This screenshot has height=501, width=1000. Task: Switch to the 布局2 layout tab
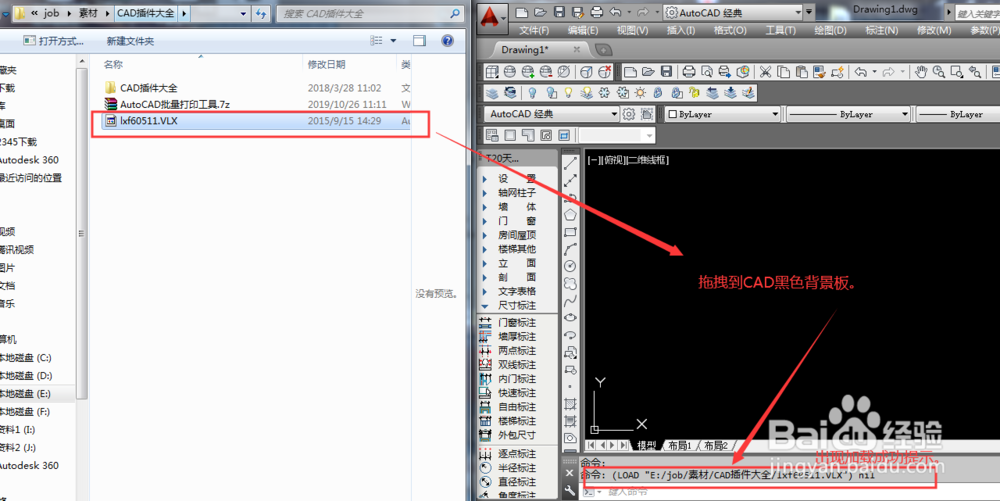point(715,446)
